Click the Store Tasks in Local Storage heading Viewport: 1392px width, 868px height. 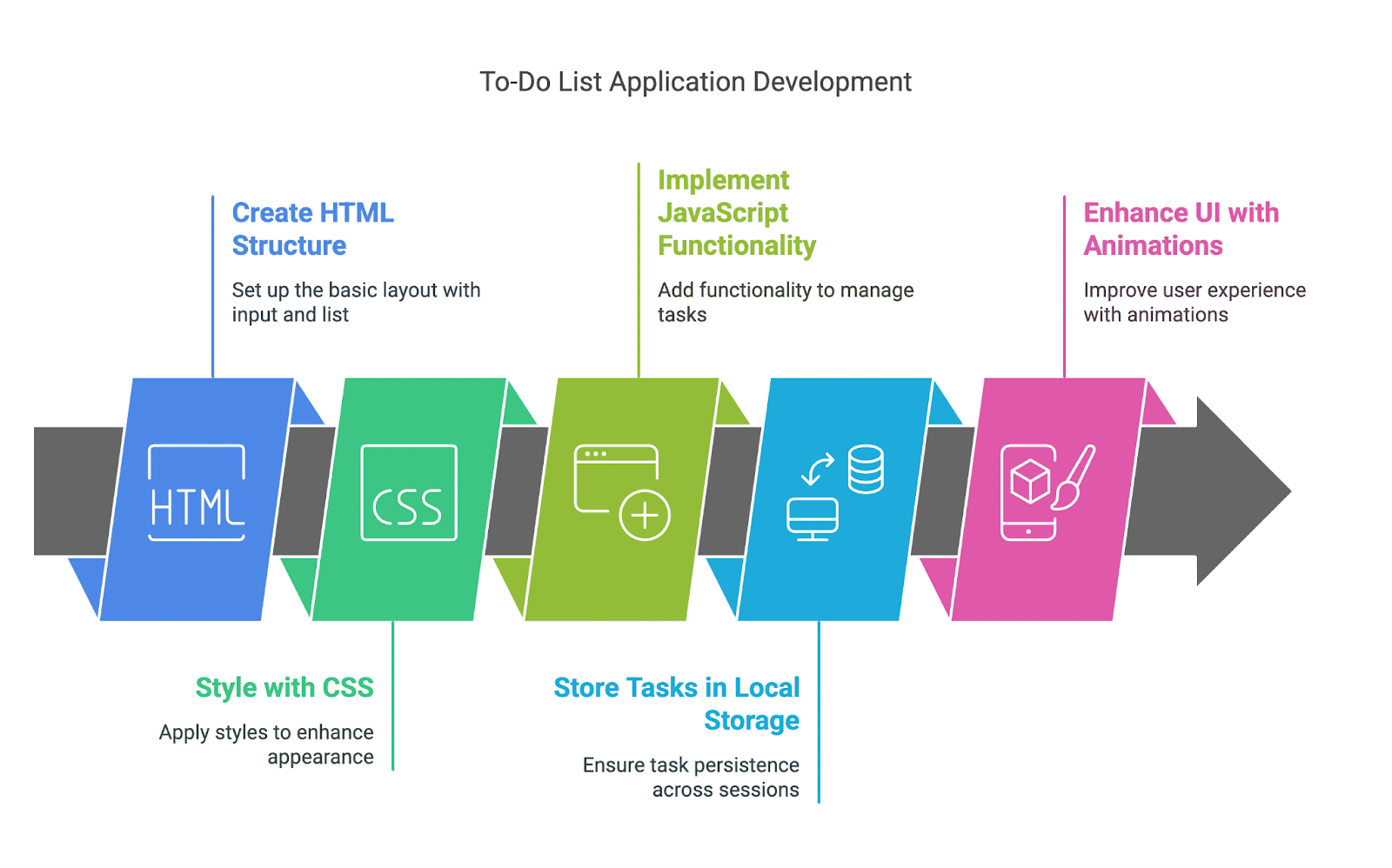point(677,704)
